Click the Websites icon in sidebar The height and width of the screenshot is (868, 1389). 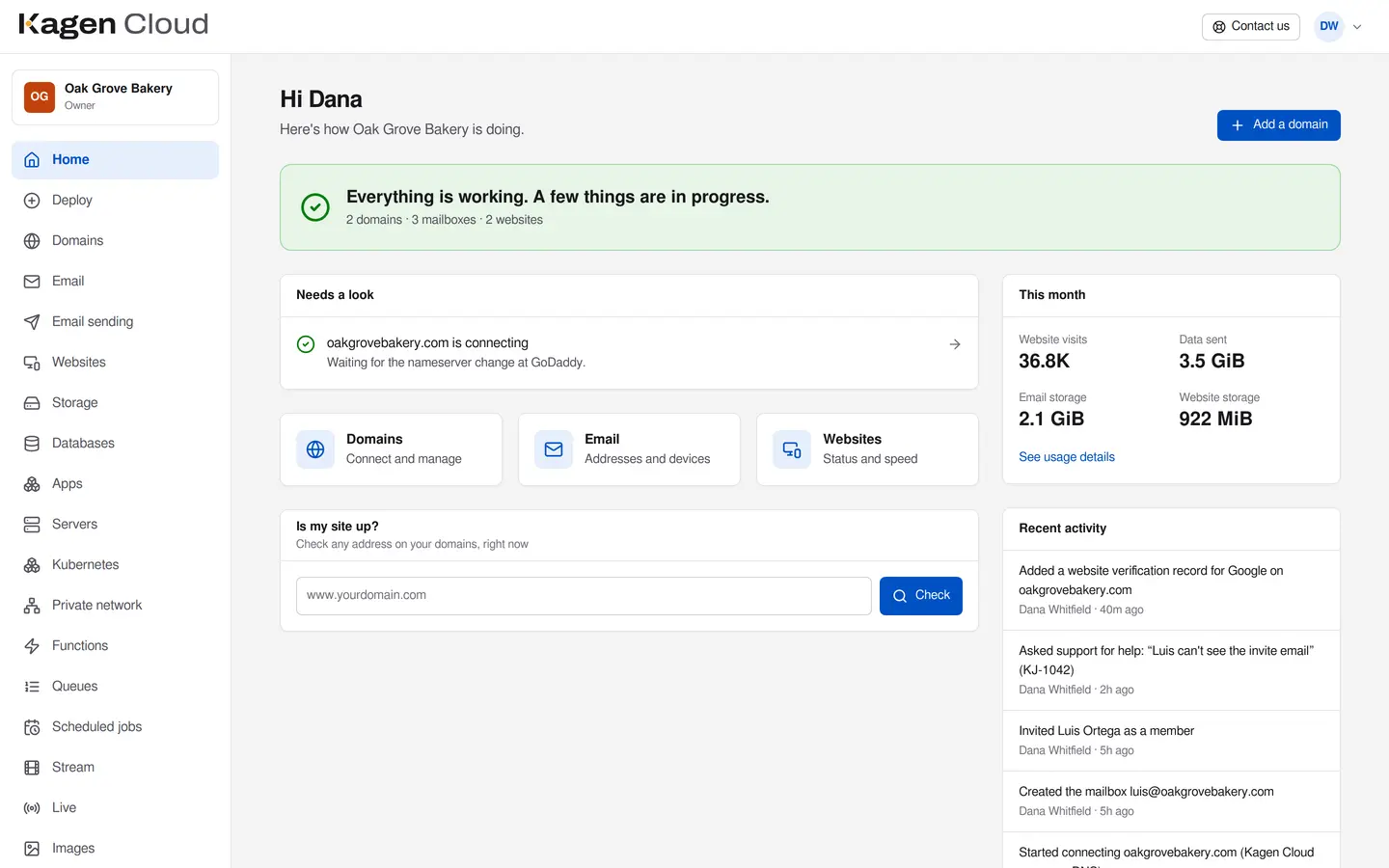point(32,363)
